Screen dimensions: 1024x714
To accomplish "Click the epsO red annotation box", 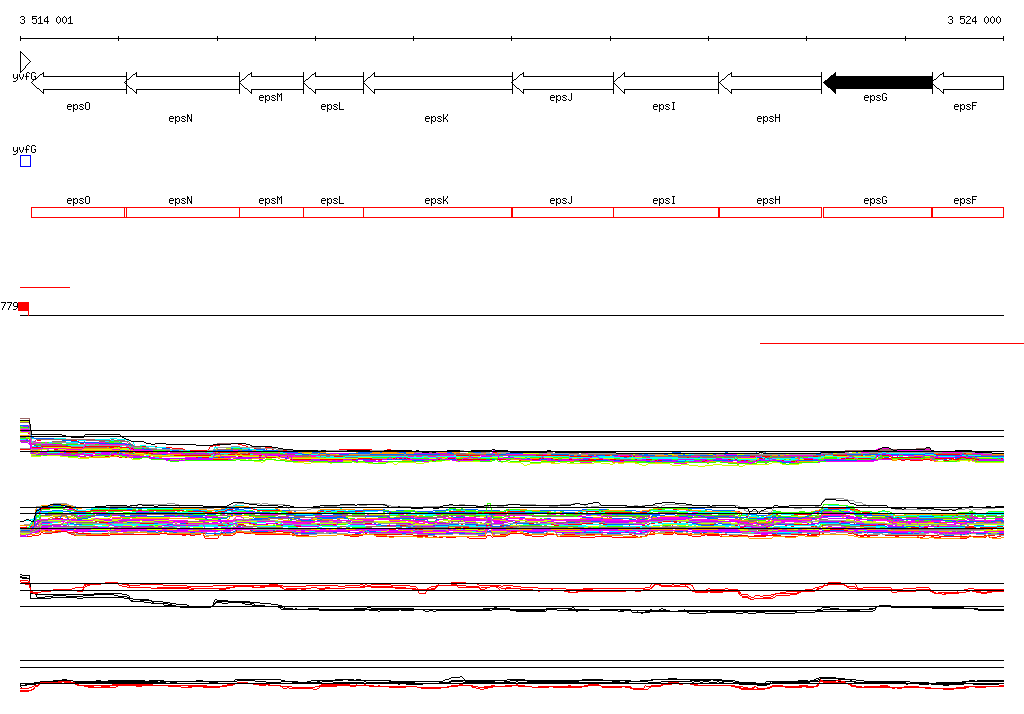I will (x=78, y=212).
